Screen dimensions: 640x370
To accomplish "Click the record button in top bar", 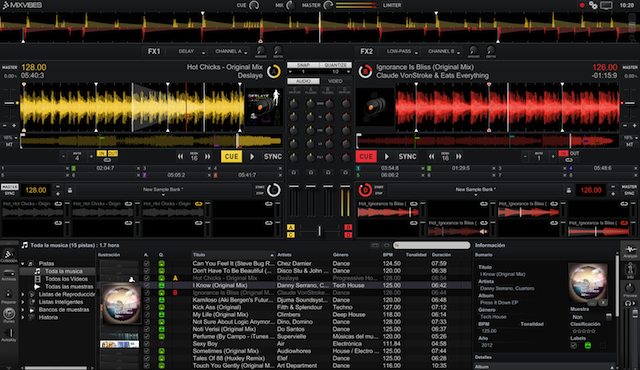I will (x=582, y=5).
